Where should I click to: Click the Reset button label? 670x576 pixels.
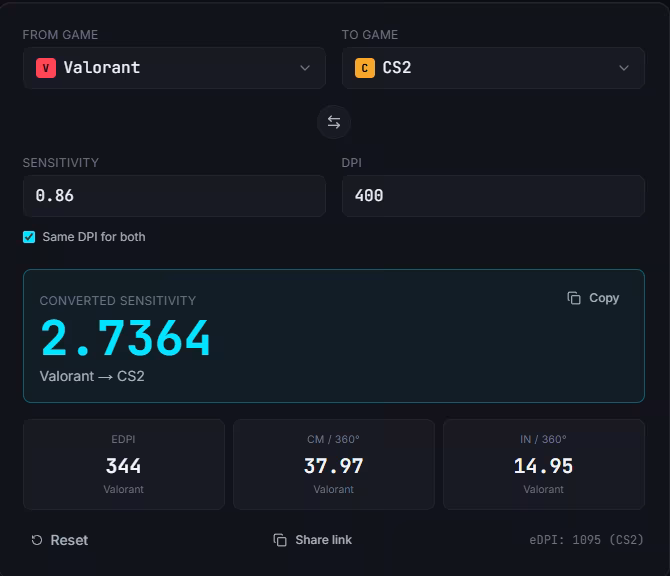pyautogui.click(x=69, y=540)
